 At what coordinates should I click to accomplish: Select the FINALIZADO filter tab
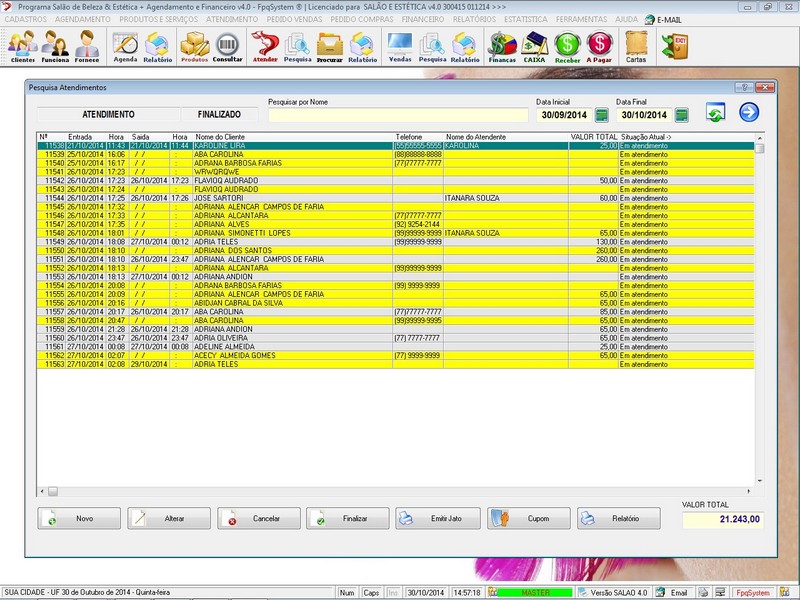point(219,114)
